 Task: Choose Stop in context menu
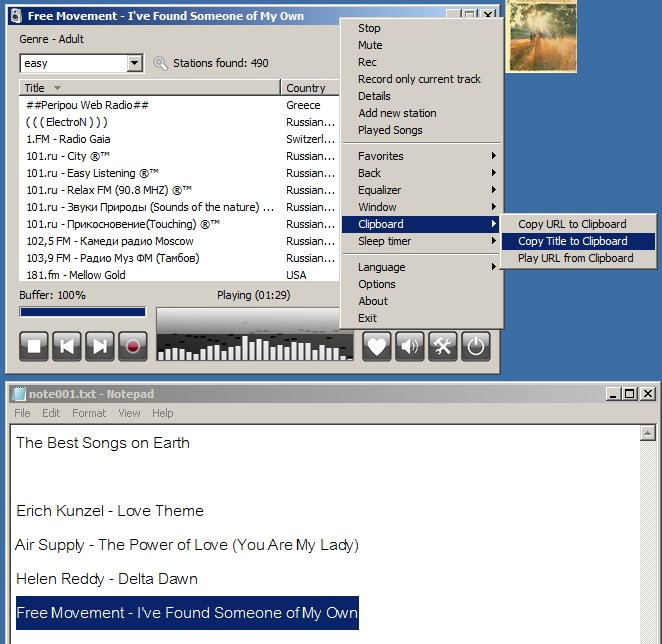pyautogui.click(x=421, y=28)
